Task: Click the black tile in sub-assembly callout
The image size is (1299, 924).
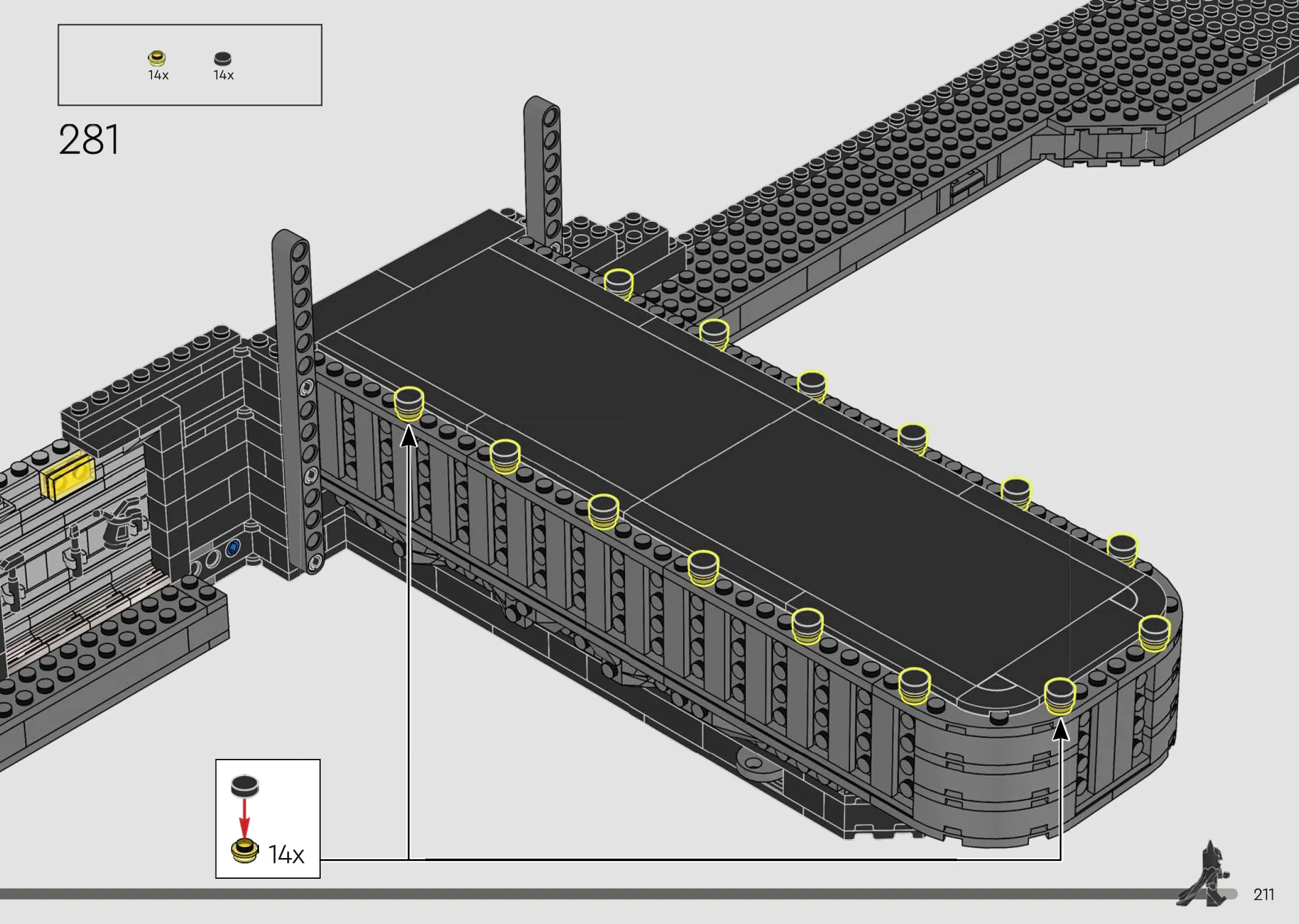Action: 244,786
